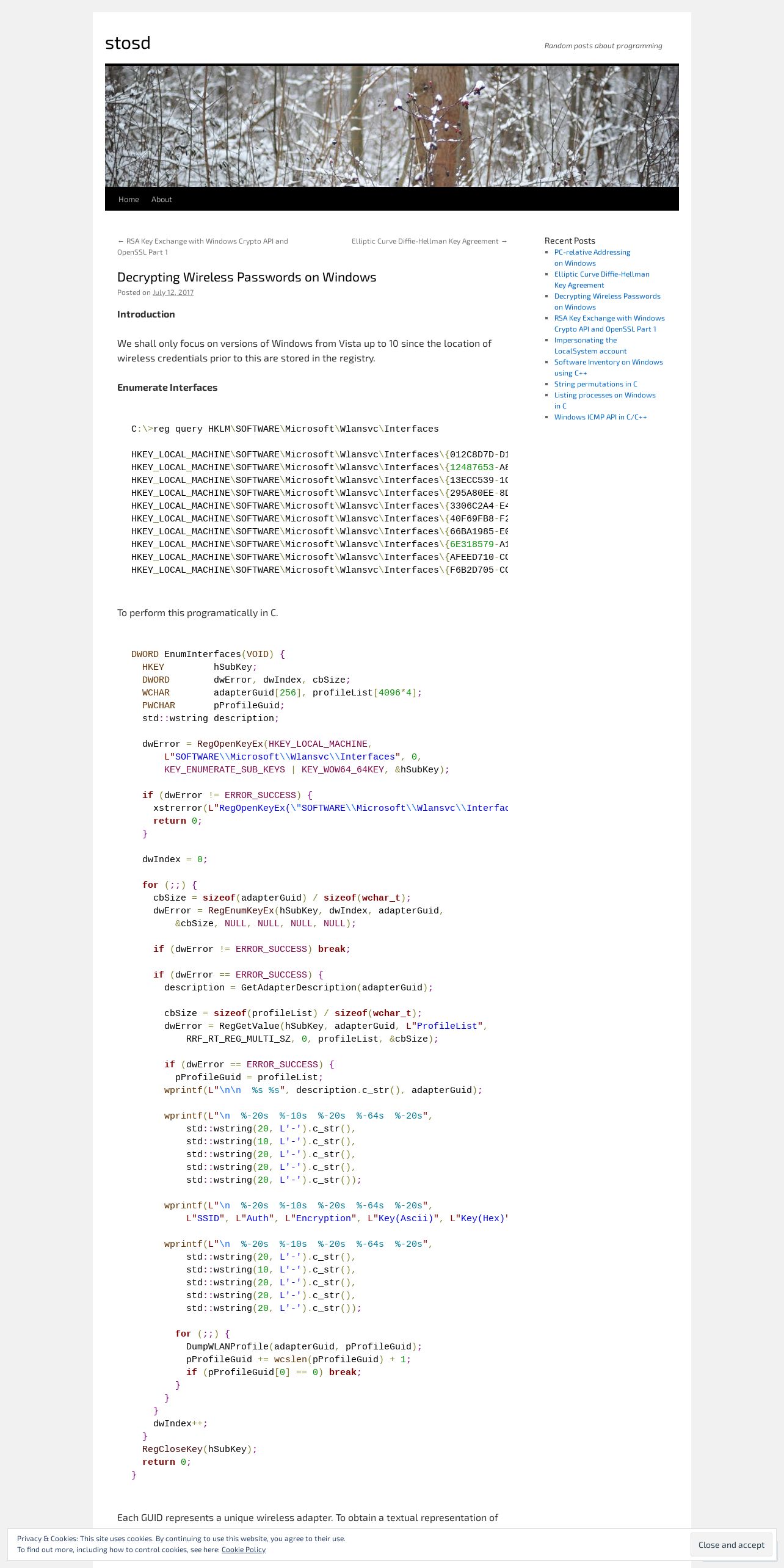Click the KEY_ENUMERATE_SUB_KEYS code line

coord(307,770)
